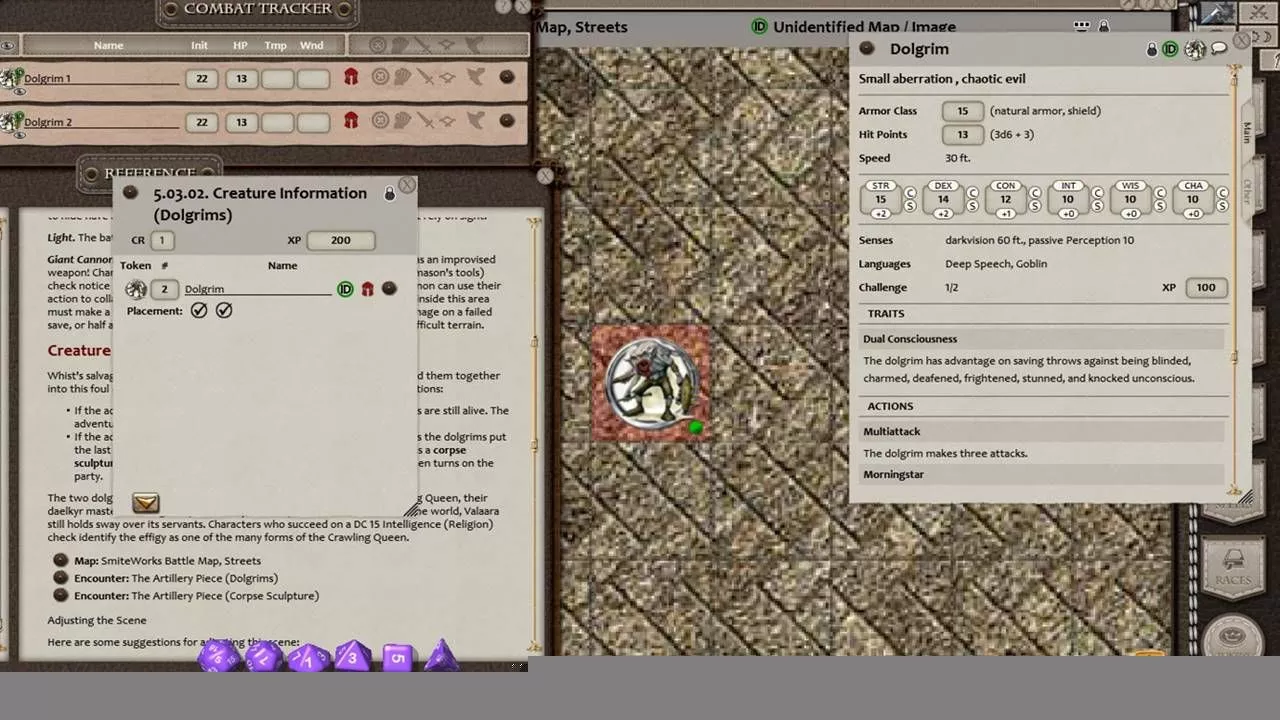This screenshot has width=1280, height=720.
Task: Roll the STR save S button
Action: (x=910, y=206)
